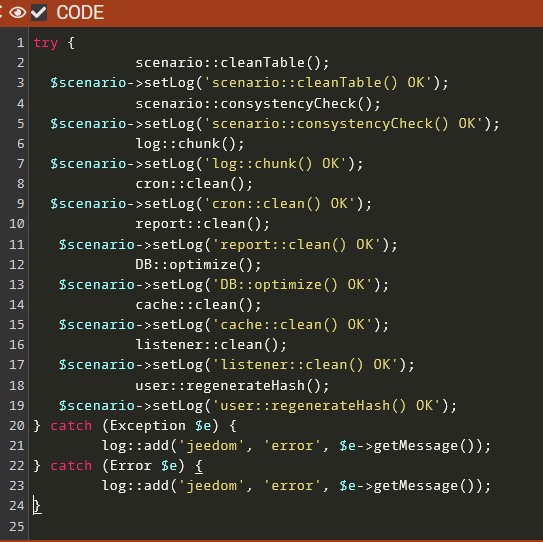
Task: Click line number 1 in the gutter
Action: [x=20, y=43]
